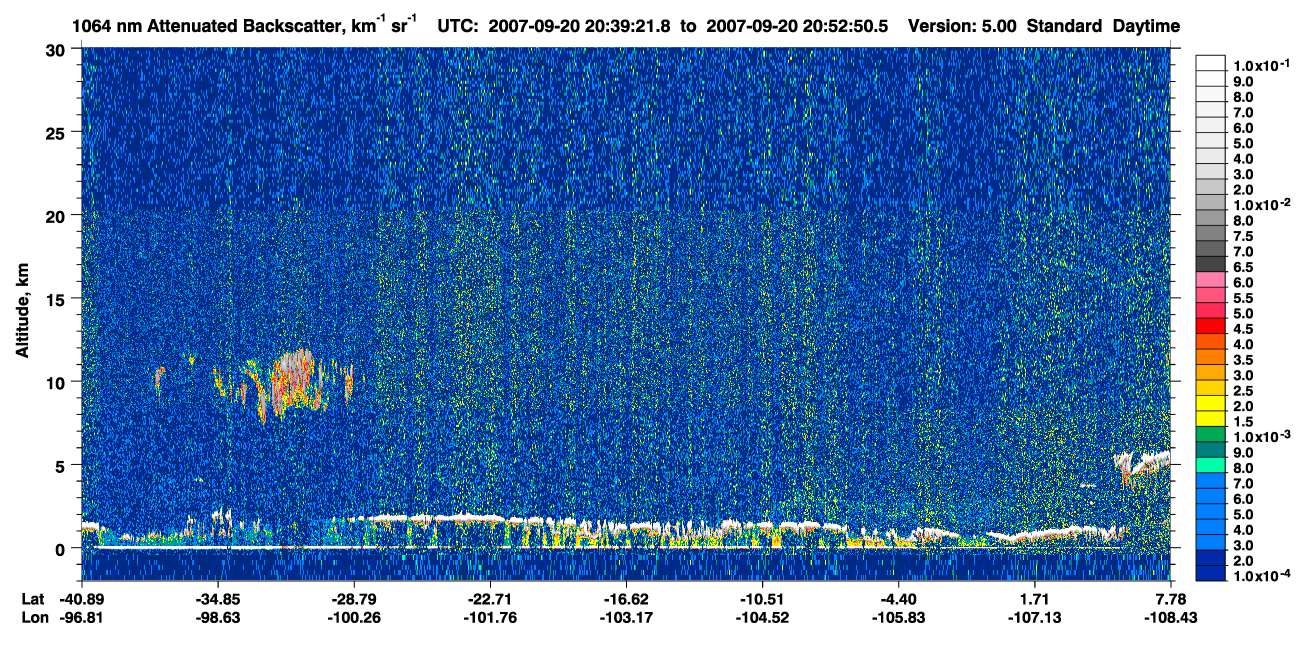Click the '1064 nm Attenuated Backscatter' title text
Screen dimensions: 1300x667
[208, 26]
